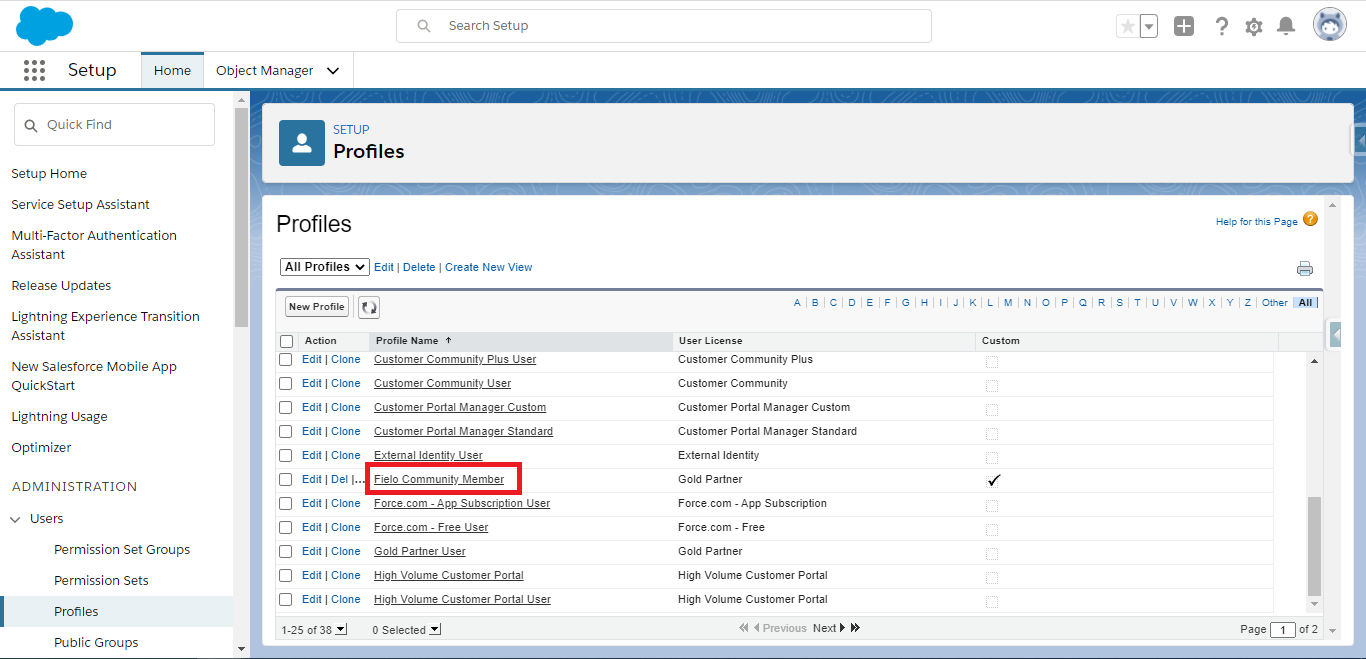The image size is (1366, 659).
Task: Select the Gold Partner User row checkbox
Action: [x=286, y=551]
